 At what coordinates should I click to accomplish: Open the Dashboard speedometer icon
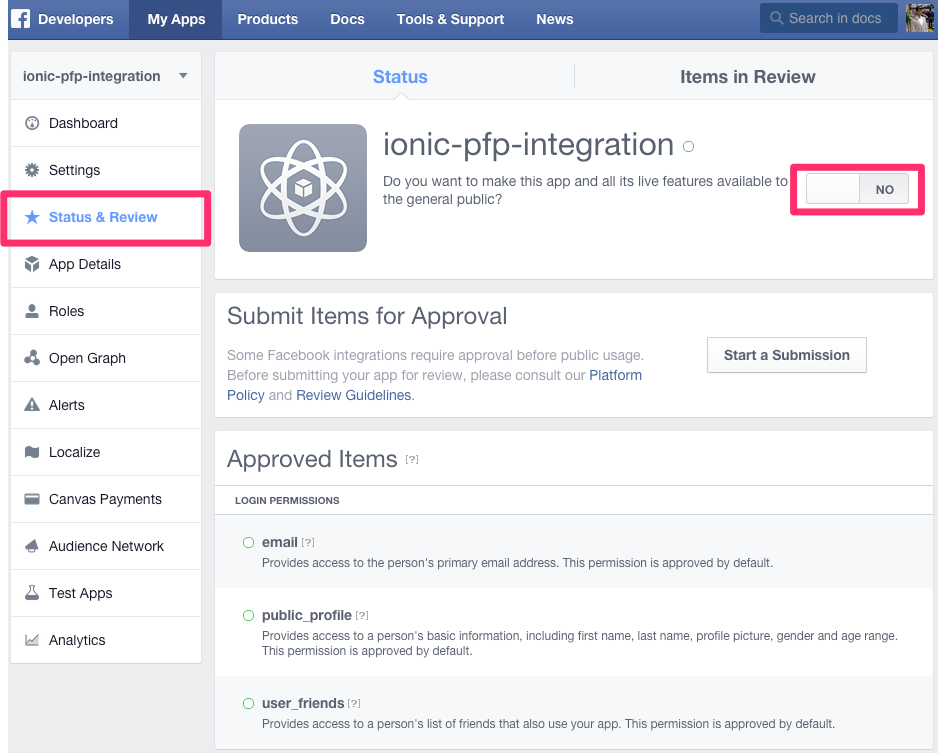point(31,122)
